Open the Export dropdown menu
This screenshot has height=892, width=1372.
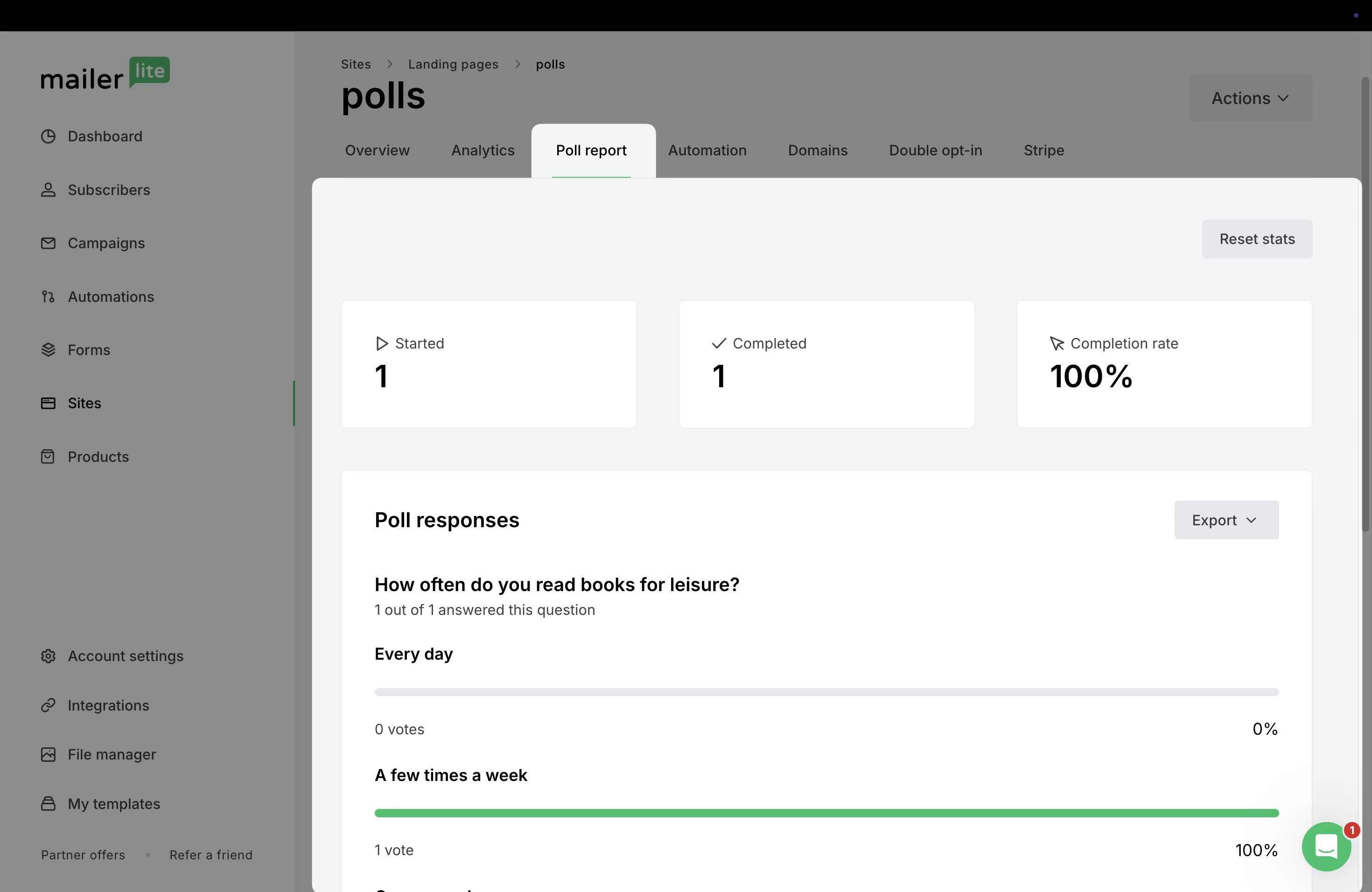1226,520
